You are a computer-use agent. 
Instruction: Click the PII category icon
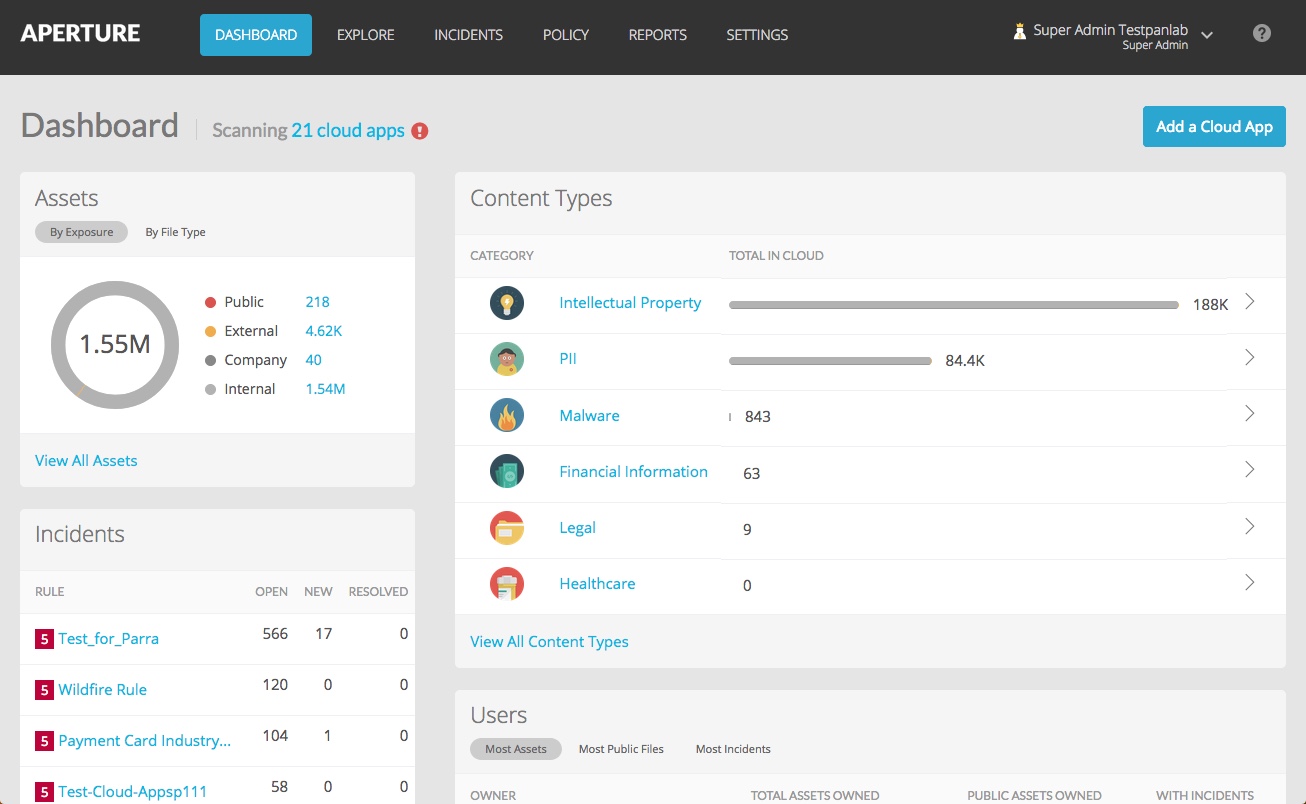(x=507, y=359)
